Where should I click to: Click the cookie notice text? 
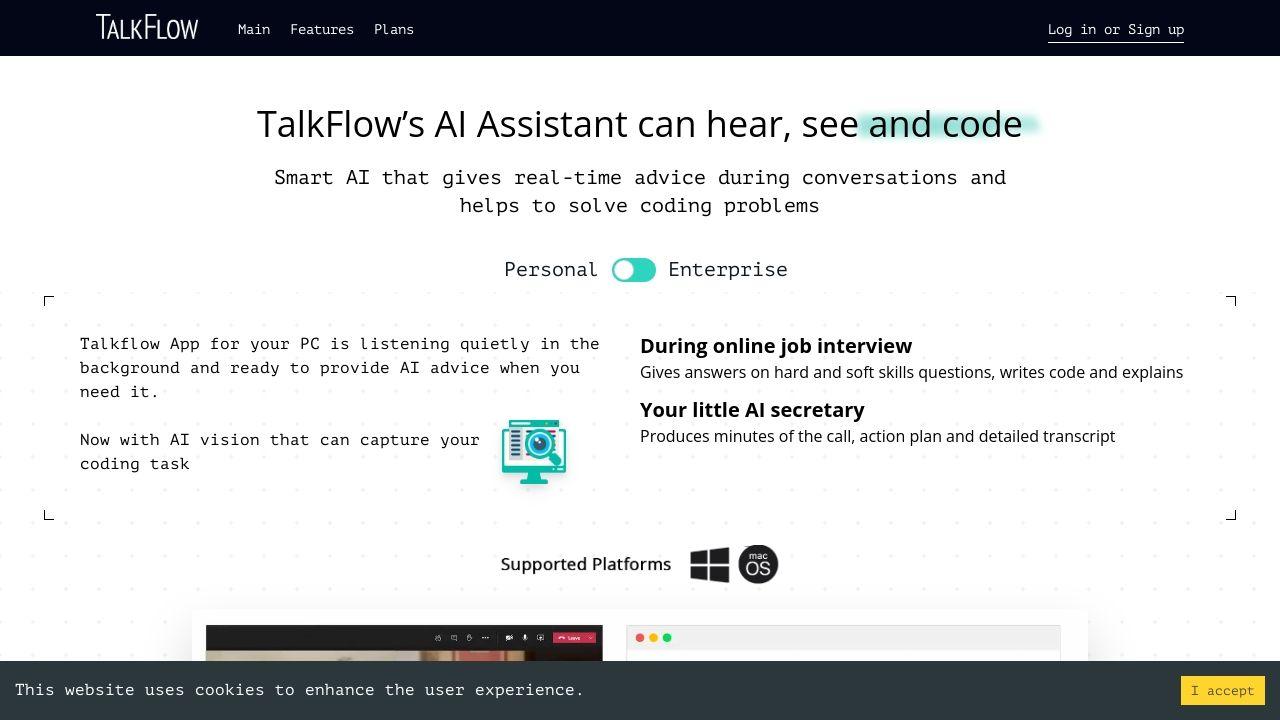point(299,689)
